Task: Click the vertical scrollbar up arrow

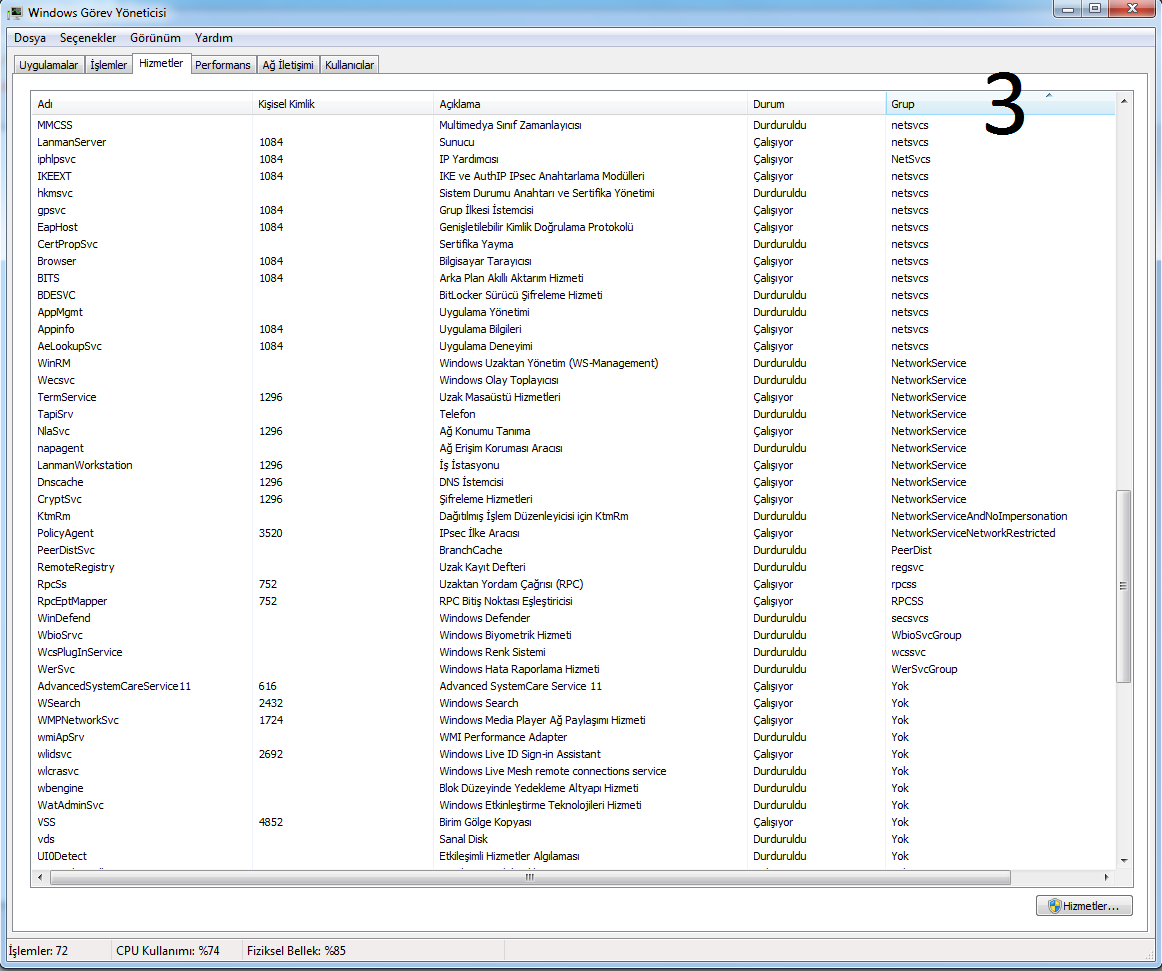Action: coord(1123,101)
